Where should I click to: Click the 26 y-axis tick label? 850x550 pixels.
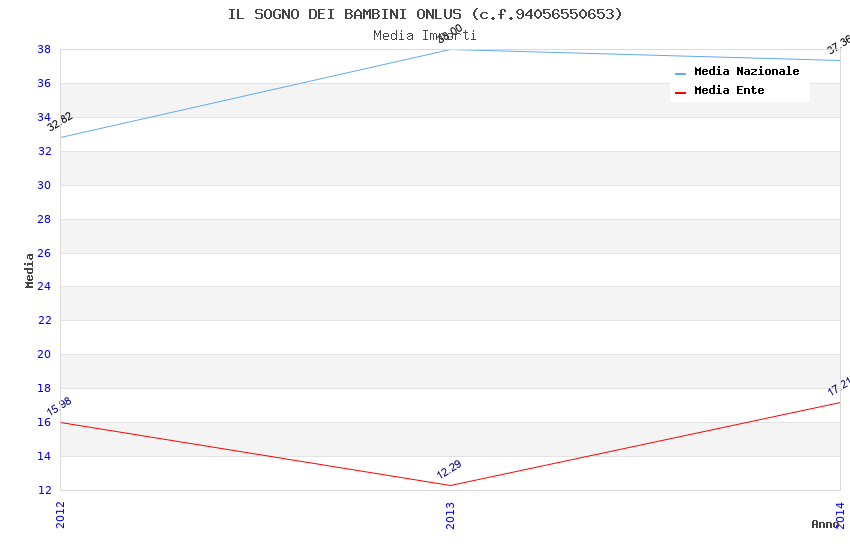(x=44, y=253)
